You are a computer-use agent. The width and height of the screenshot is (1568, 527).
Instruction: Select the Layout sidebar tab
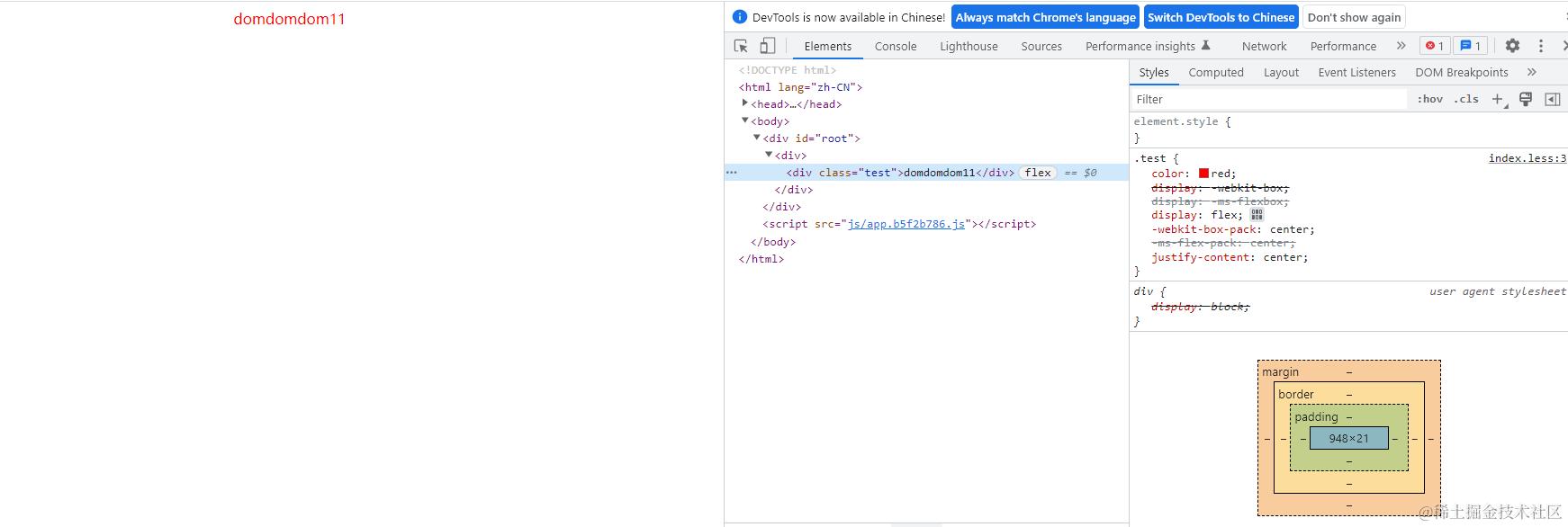coord(1281,72)
